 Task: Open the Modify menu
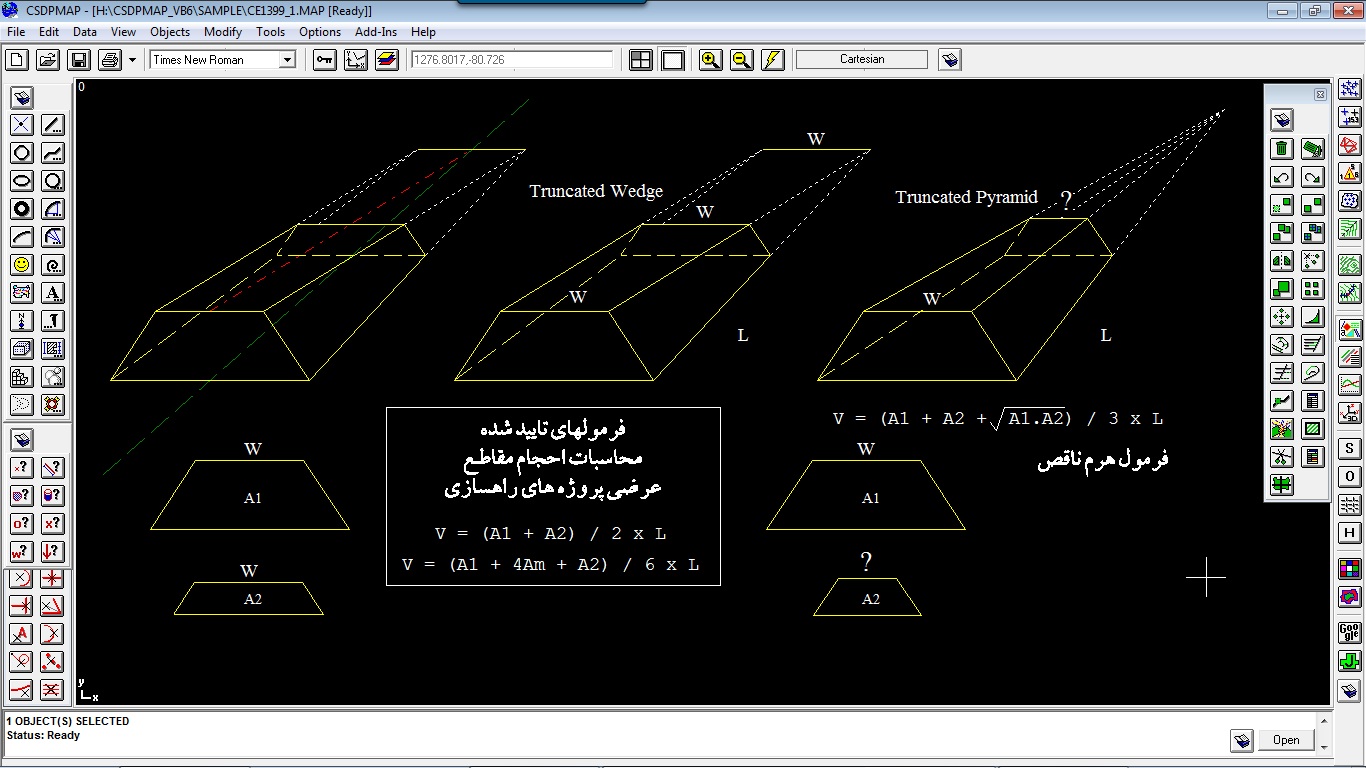(x=223, y=32)
